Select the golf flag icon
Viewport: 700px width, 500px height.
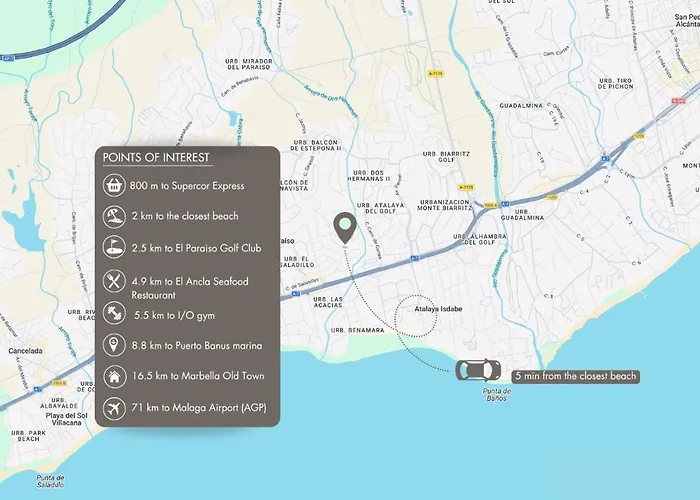[114, 247]
